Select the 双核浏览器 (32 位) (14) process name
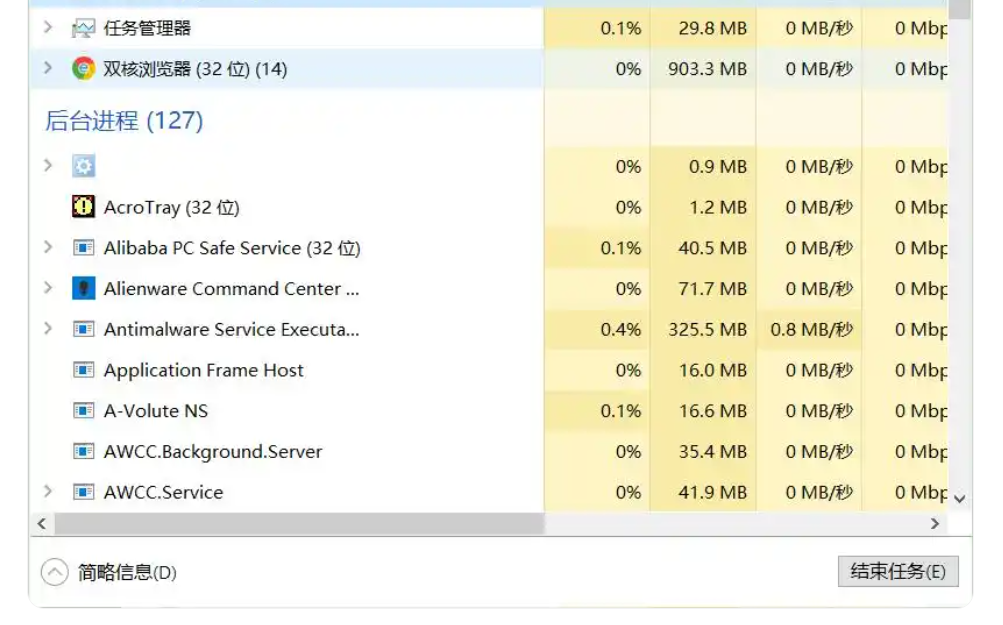The height and width of the screenshot is (625, 1003). point(195,68)
